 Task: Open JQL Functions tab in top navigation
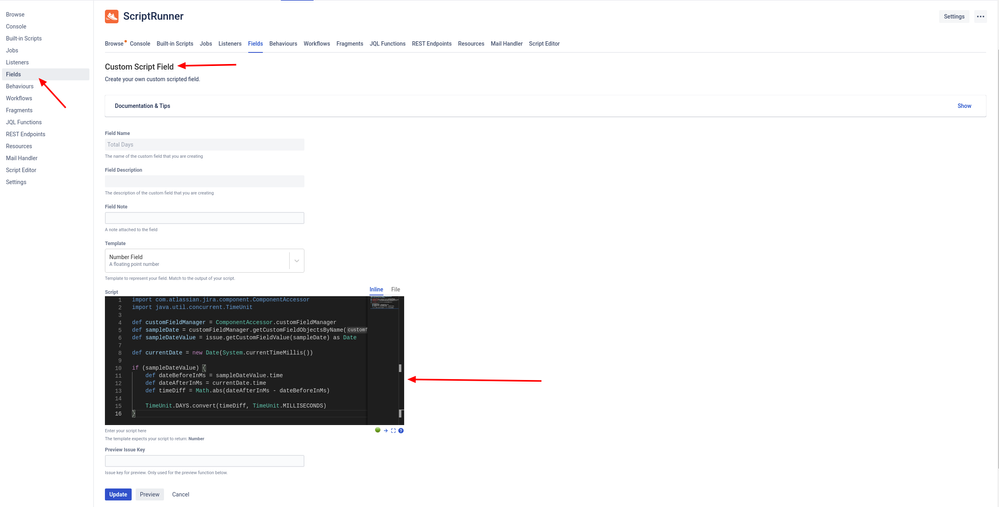pyautogui.click(x=387, y=44)
